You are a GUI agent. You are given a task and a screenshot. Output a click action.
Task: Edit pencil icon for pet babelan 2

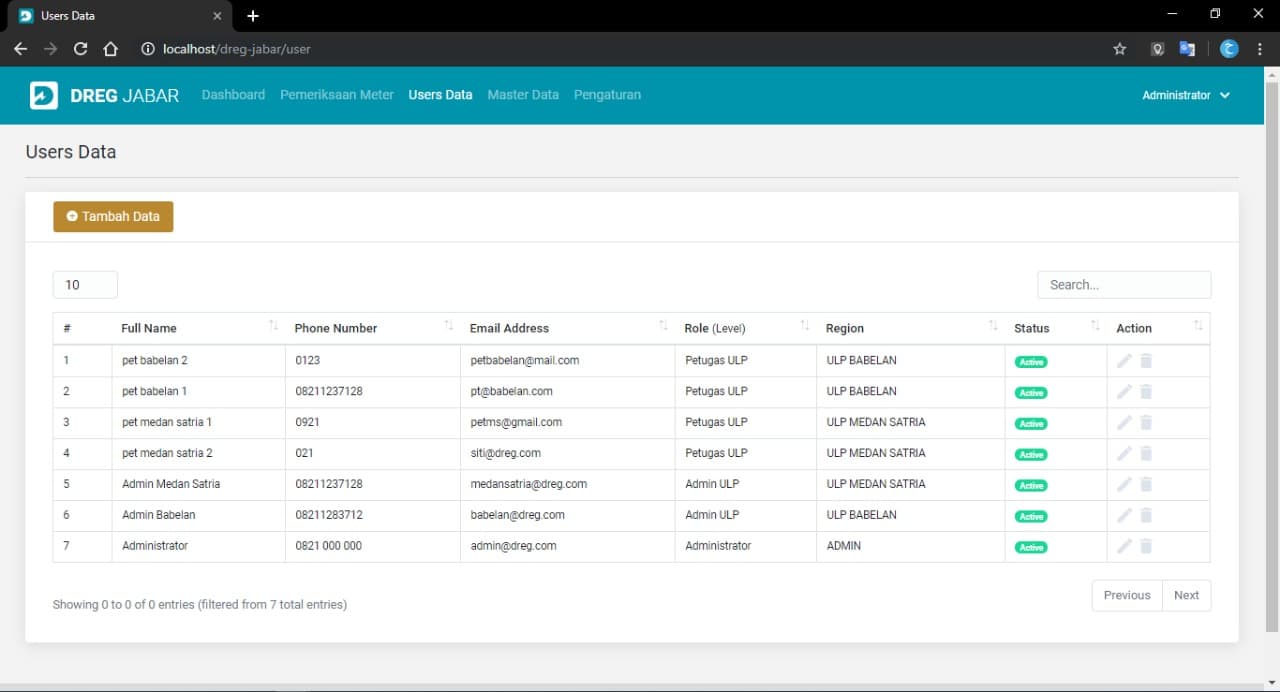pos(1124,361)
